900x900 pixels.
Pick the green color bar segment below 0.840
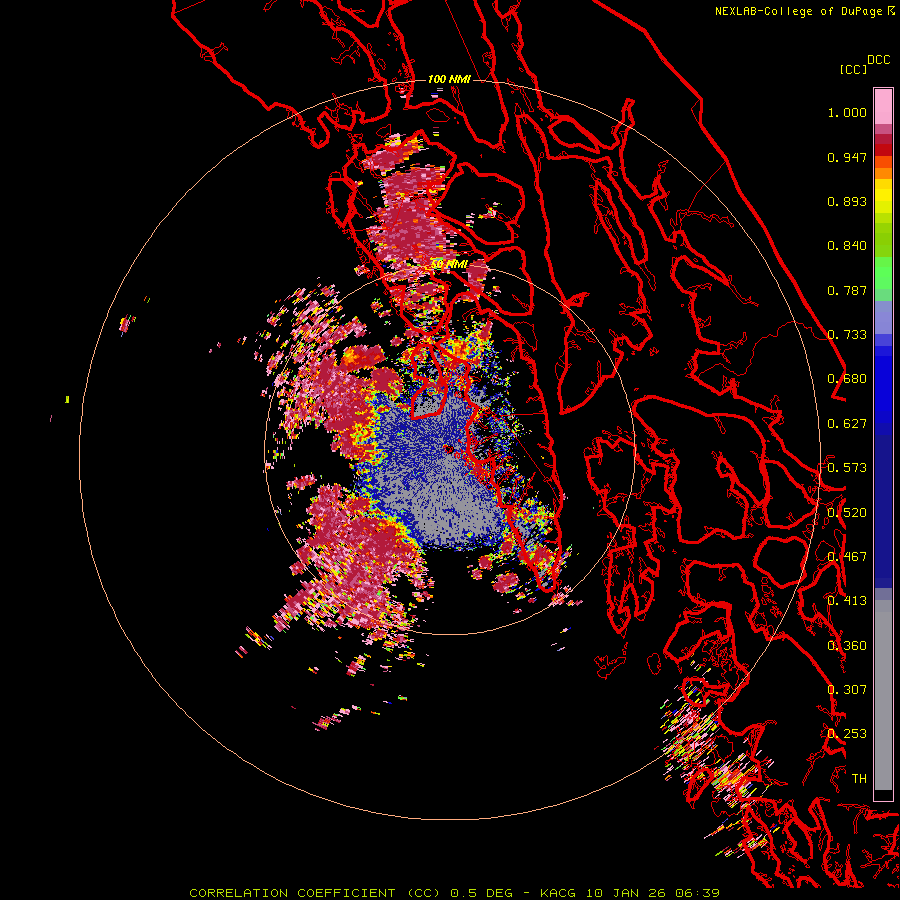[883, 273]
